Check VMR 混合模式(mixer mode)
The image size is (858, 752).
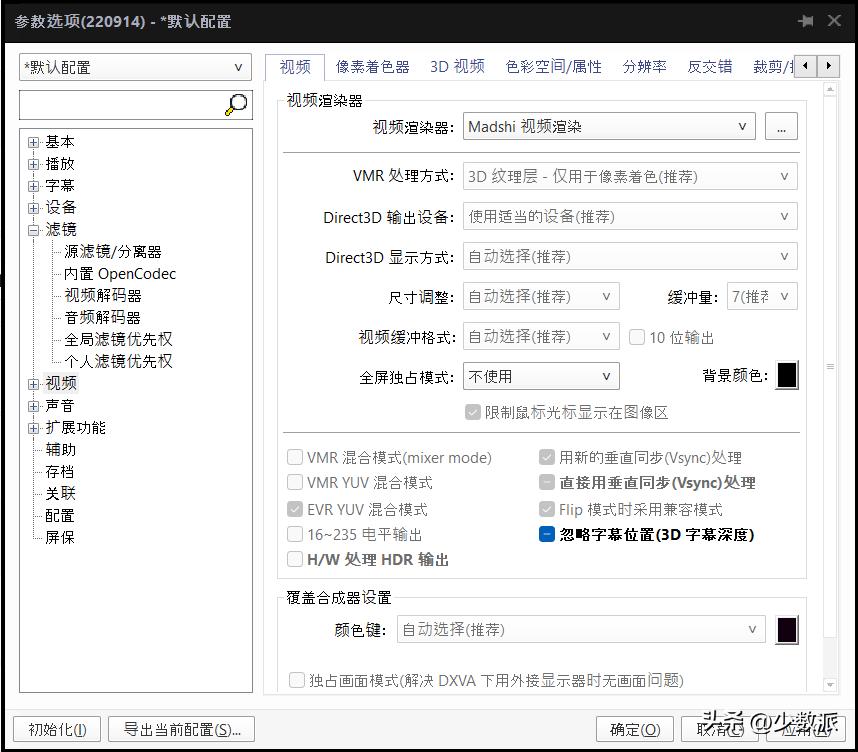pos(295,457)
